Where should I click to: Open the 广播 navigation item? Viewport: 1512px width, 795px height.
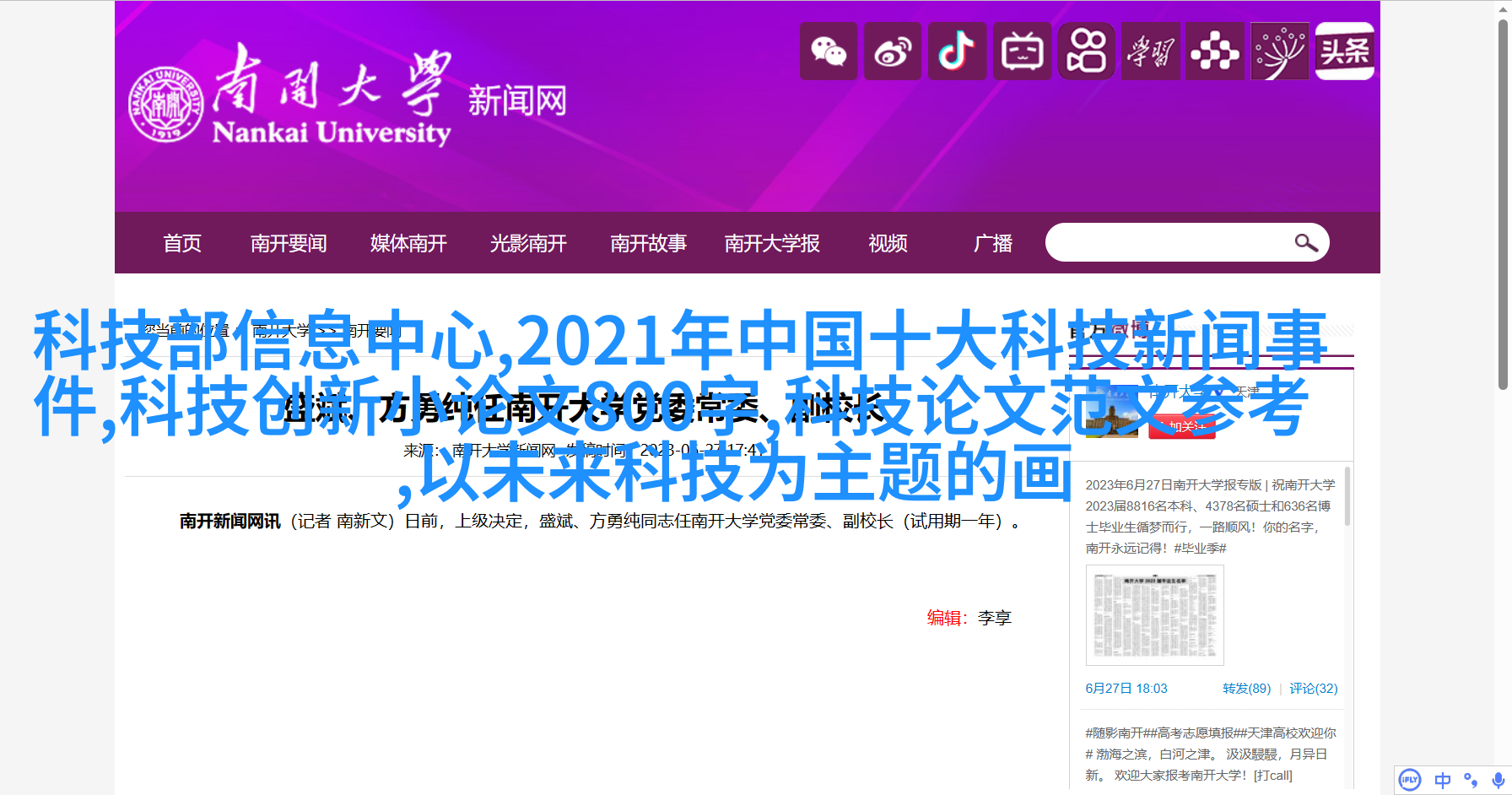993,243
